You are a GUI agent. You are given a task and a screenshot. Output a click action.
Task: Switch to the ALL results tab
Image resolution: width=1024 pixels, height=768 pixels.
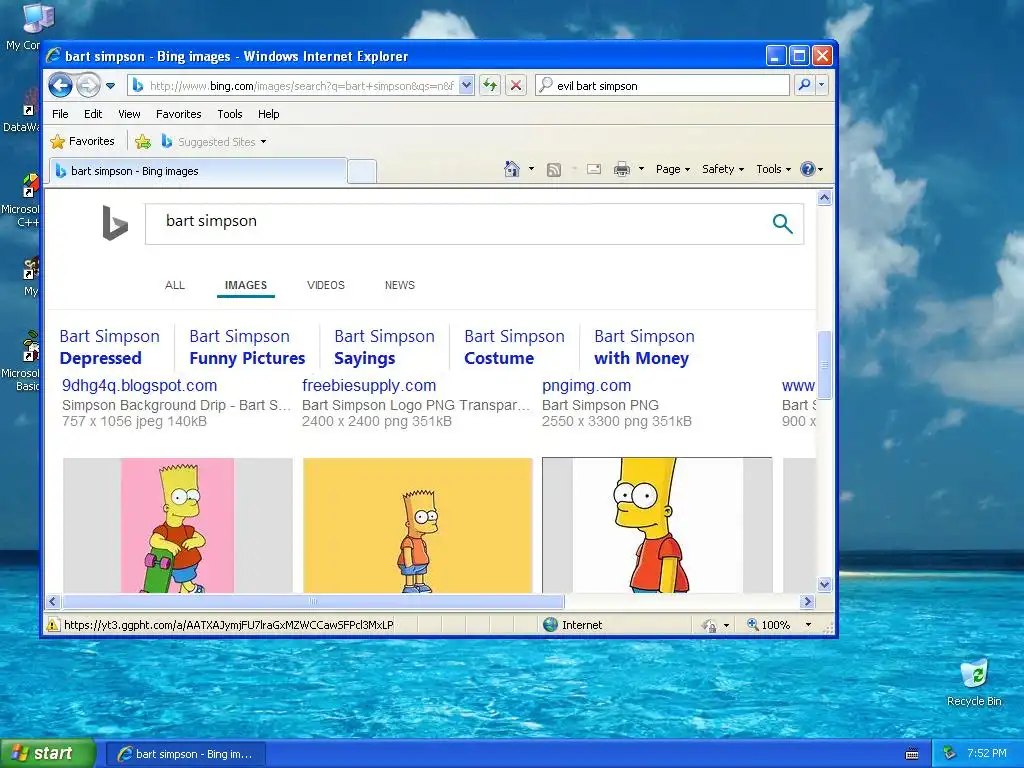point(175,285)
